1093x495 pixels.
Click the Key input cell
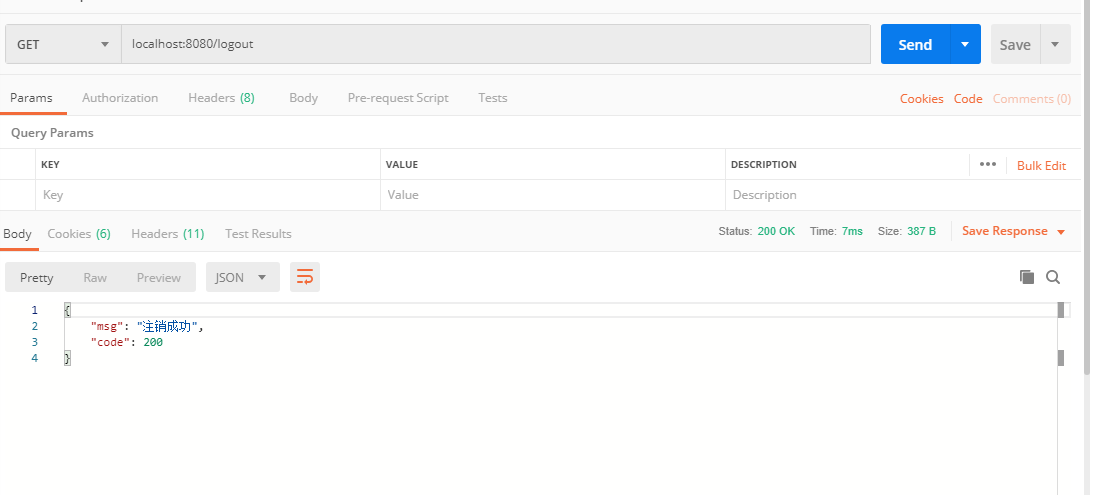(x=208, y=195)
